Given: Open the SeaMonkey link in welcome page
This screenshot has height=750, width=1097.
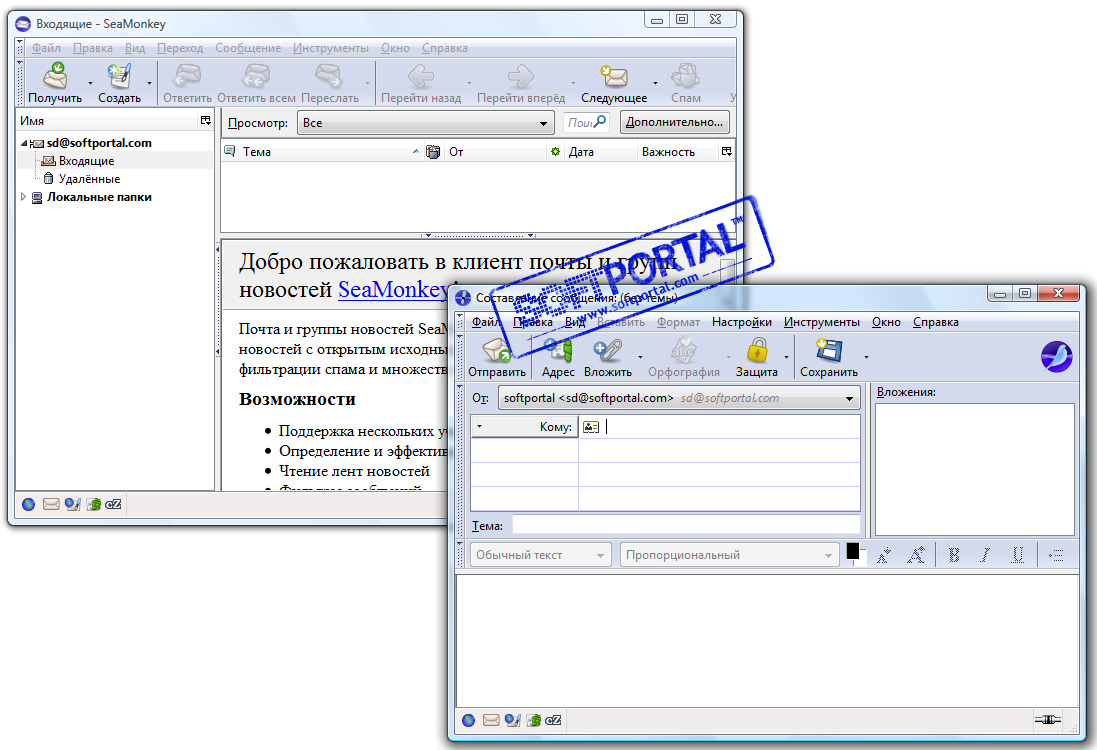Looking at the screenshot, I should [393, 290].
